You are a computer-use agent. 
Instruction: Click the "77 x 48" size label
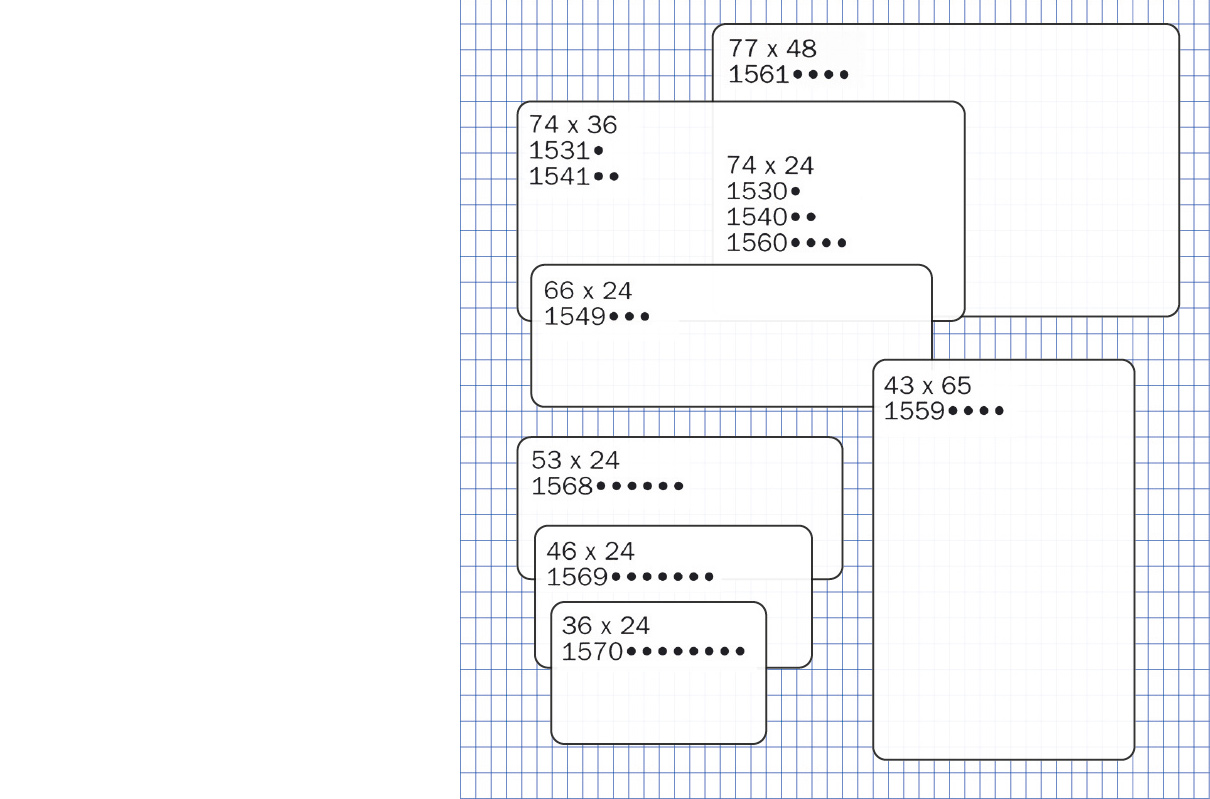(772, 49)
